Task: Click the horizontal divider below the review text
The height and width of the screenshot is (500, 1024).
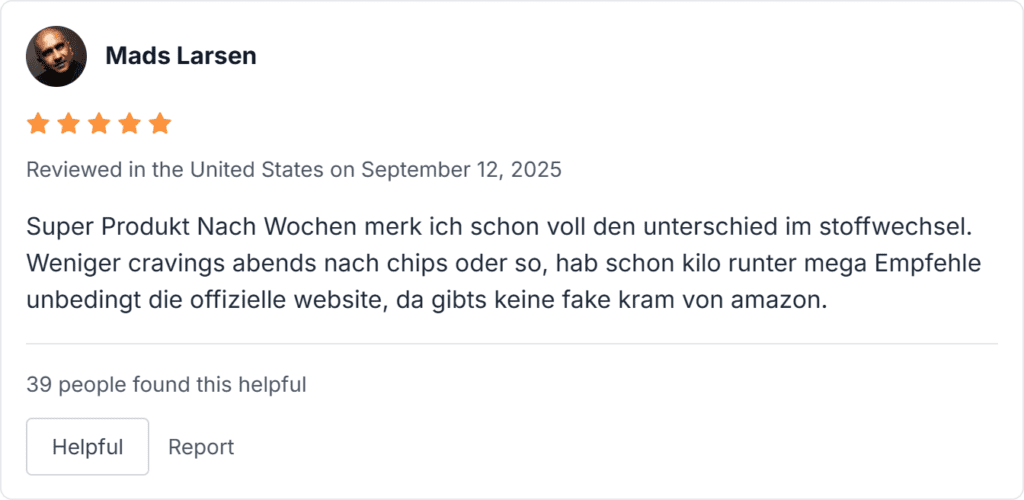Action: coord(512,344)
